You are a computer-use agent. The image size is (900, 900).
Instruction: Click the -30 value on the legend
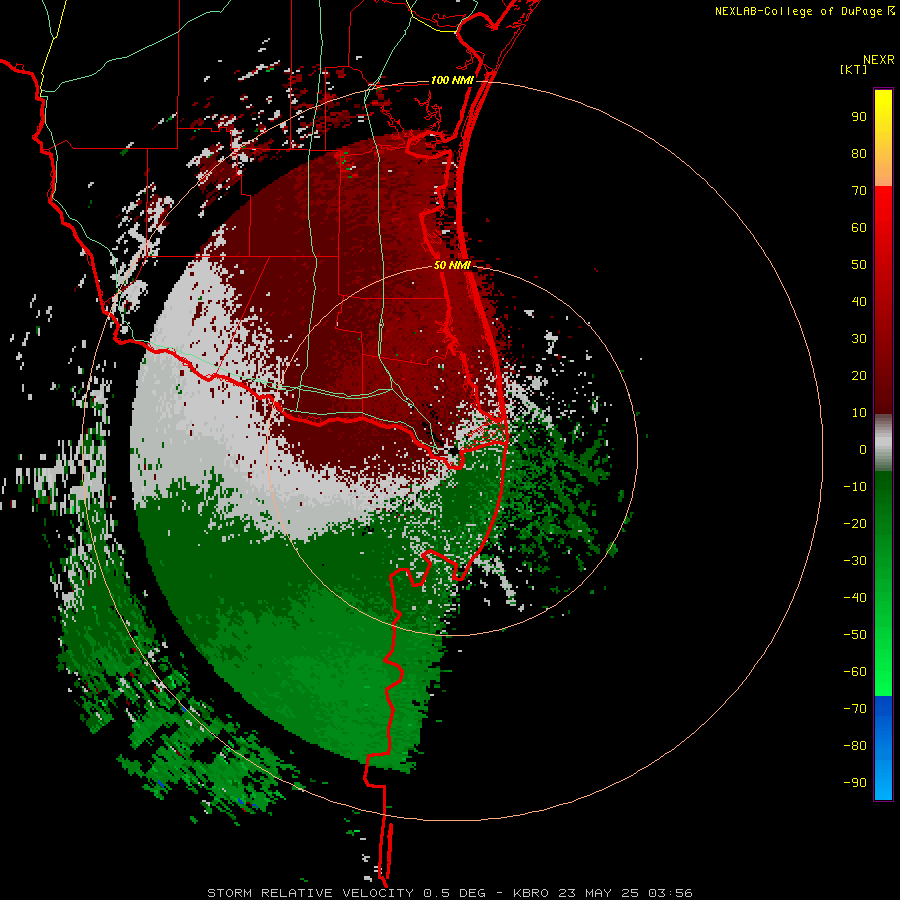click(x=855, y=561)
